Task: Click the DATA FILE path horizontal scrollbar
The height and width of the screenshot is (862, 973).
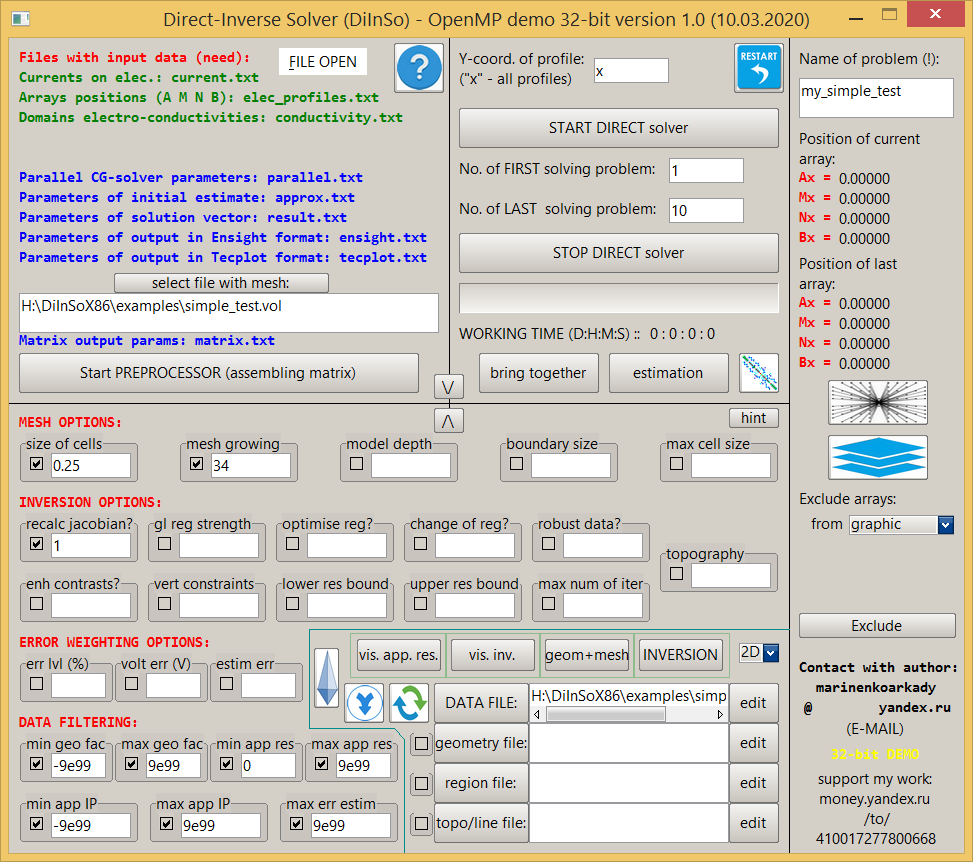Action: tap(629, 714)
